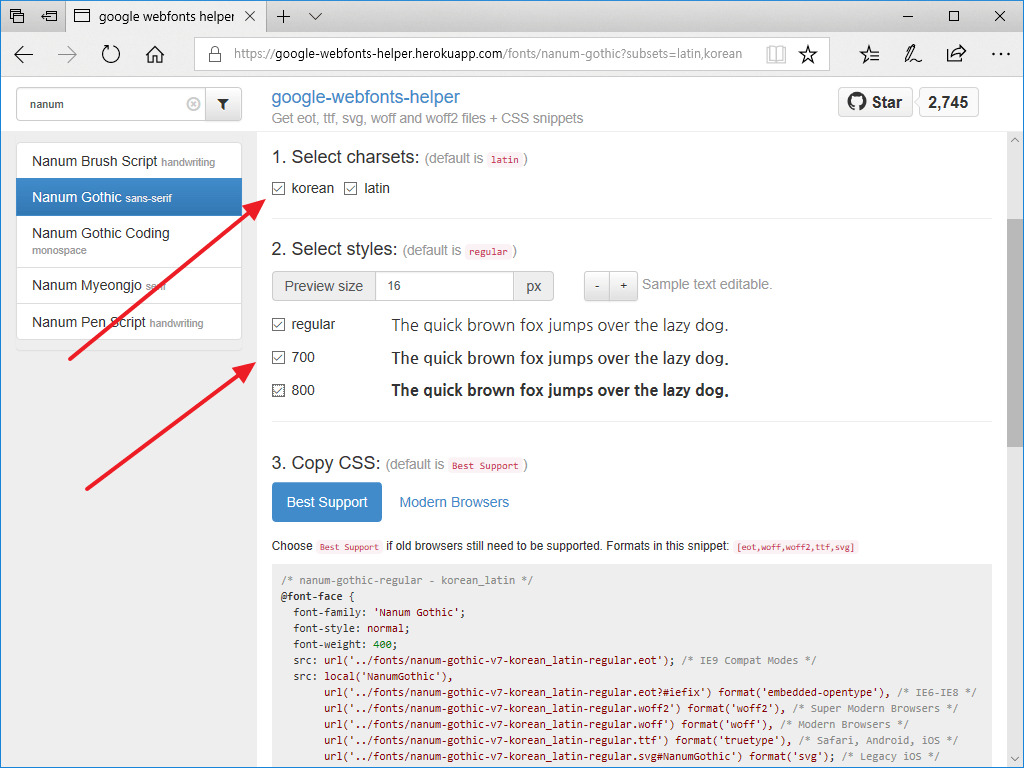Go to the Home page icon
Screen dimensions: 1024x768
pos(155,54)
